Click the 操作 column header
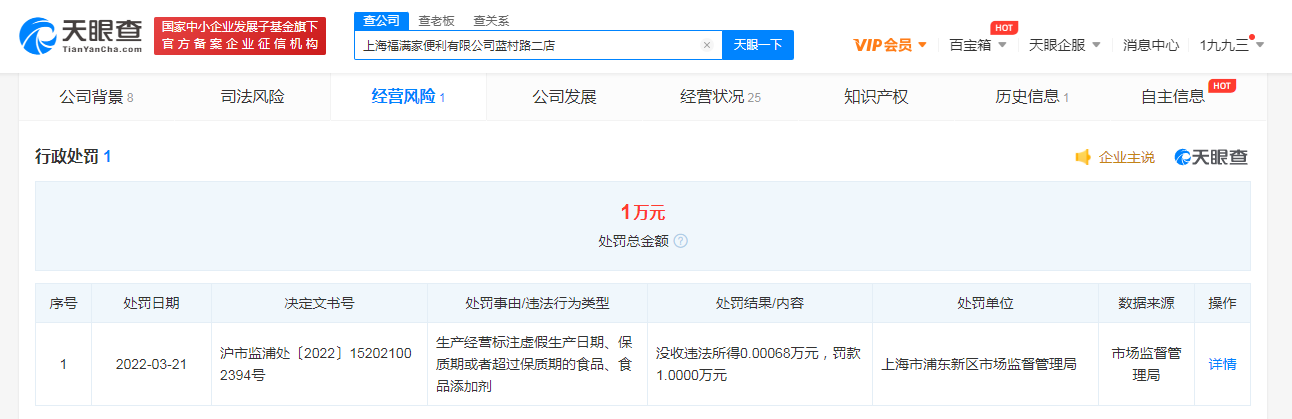 pos(1222,303)
